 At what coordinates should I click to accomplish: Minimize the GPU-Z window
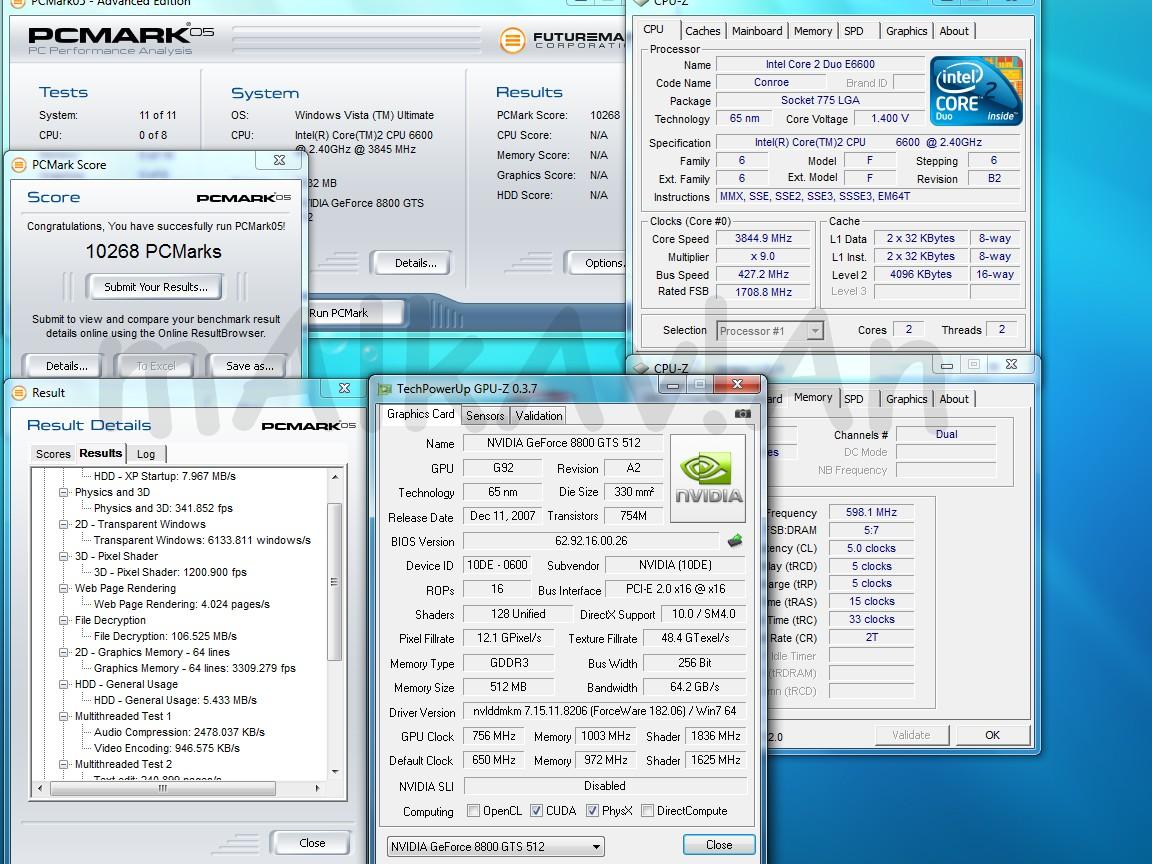pyautogui.click(x=673, y=384)
